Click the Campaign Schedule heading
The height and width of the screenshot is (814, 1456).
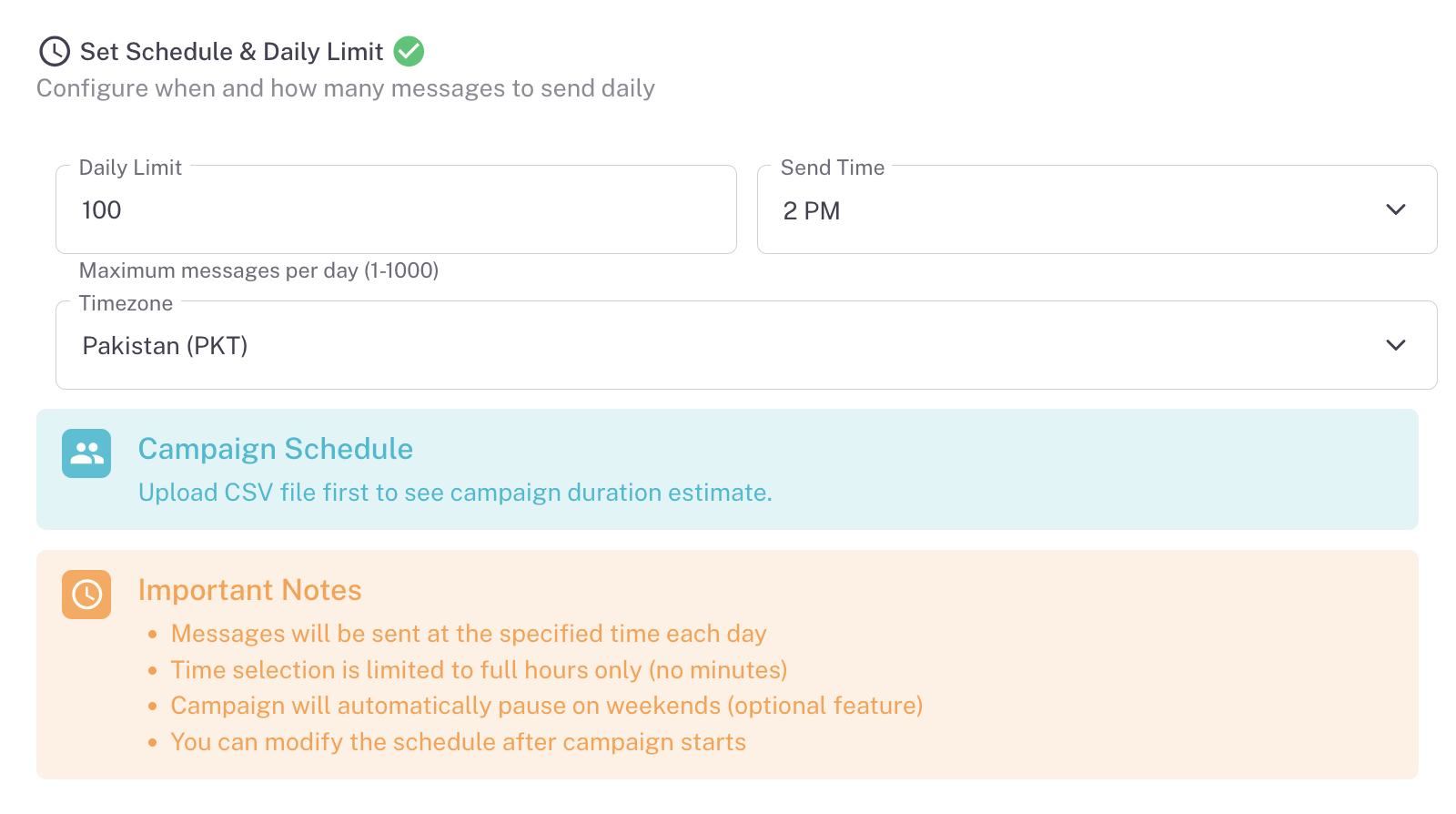pyautogui.click(x=276, y=449)
